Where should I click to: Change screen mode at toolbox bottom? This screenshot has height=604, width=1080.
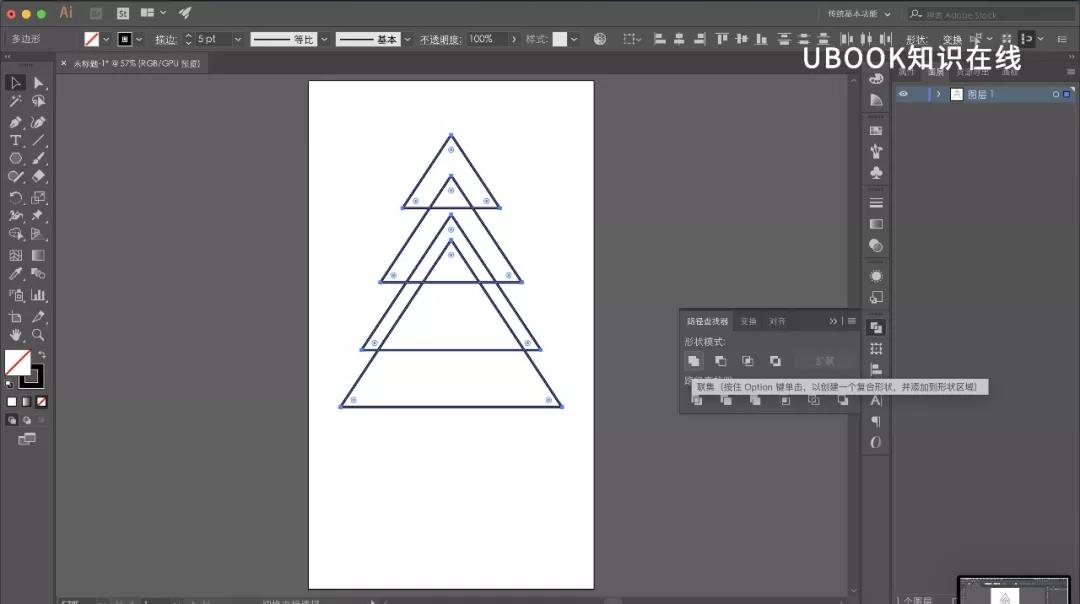[x=27, y=439]
